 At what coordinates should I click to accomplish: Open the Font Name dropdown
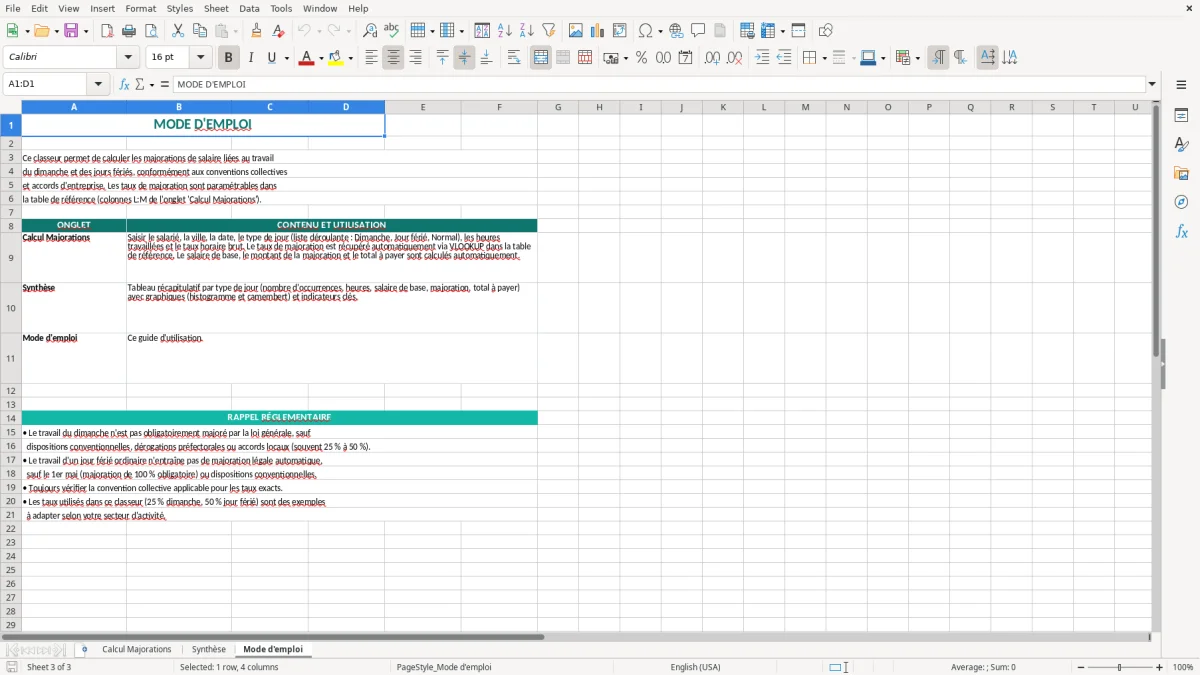[x=128, y=58]
